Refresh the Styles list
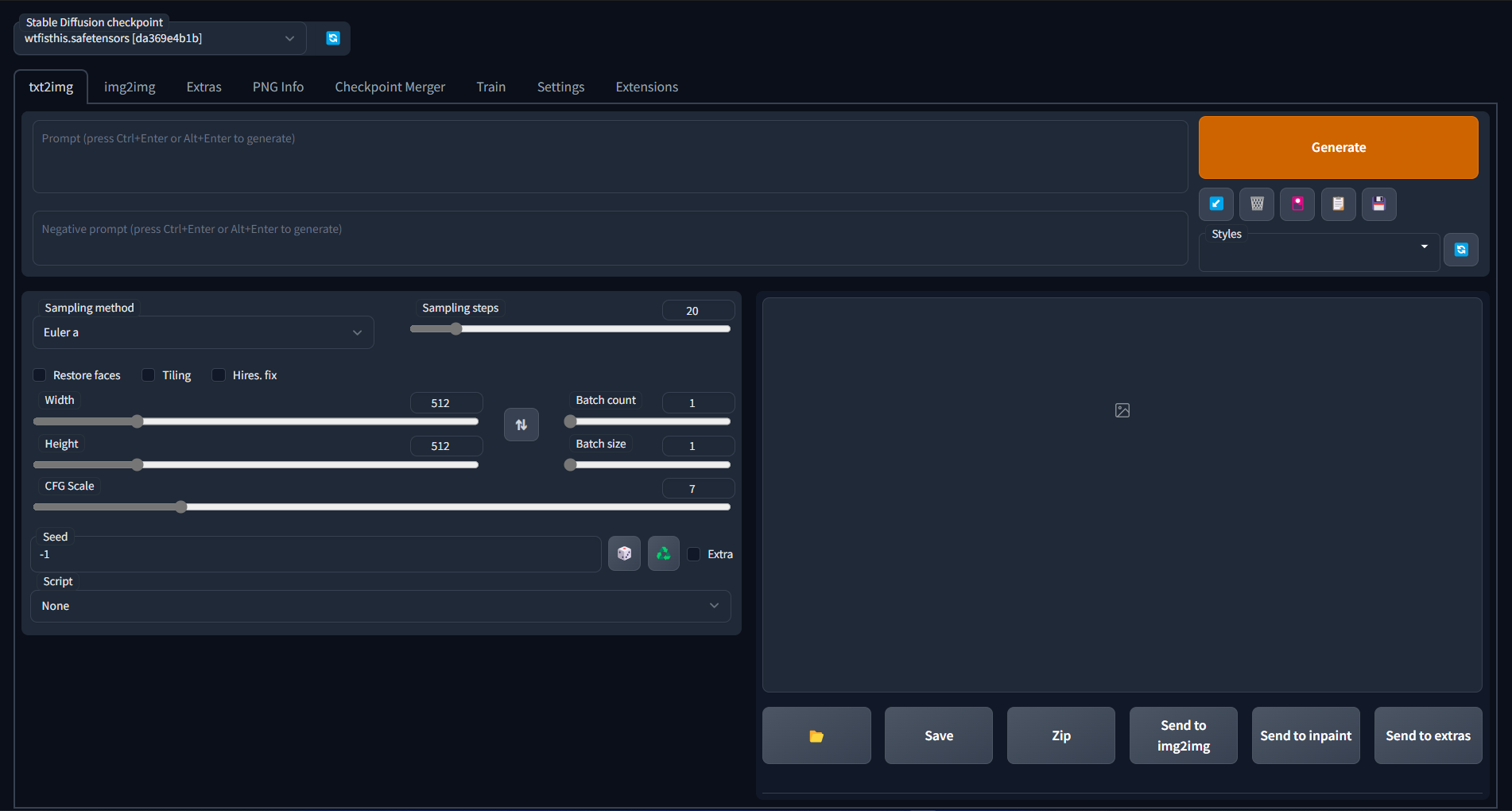The image size is (1512, 811). pyautogui.click(x=1461, y=250)
